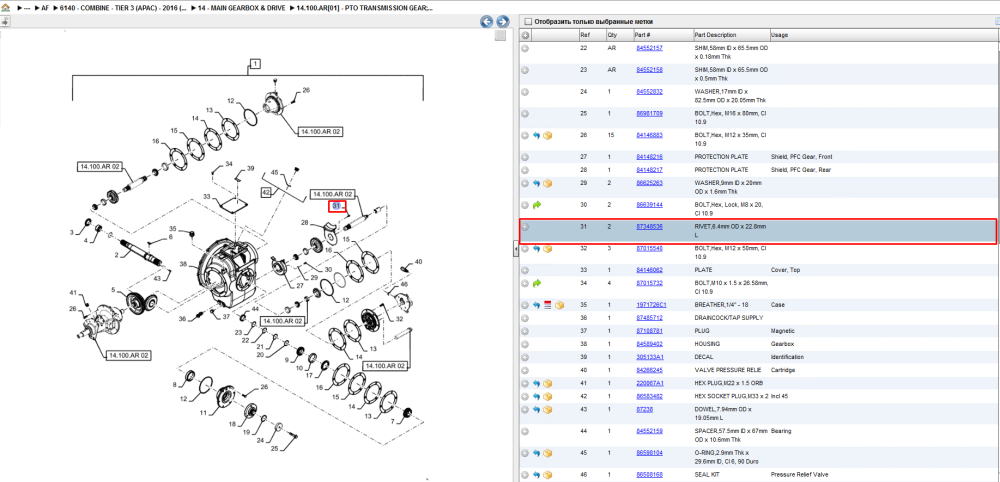Click callout 38 on the gearbox housing
This screenshot has height=482, width=1000.
click(184, 264)
